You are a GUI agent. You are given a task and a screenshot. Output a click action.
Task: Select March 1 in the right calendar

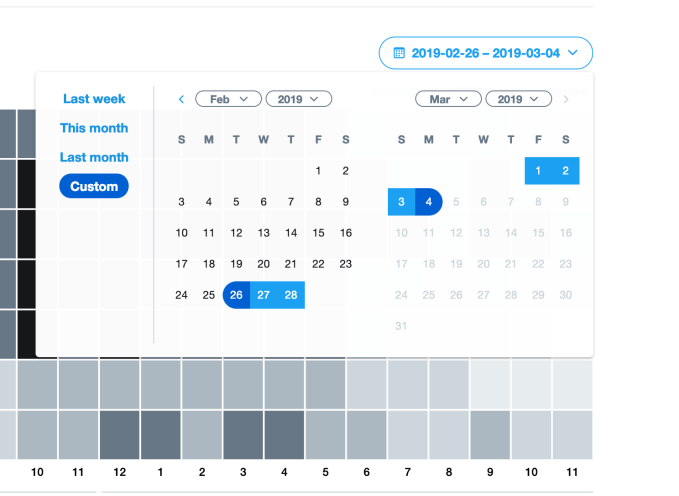coord(538,171)
